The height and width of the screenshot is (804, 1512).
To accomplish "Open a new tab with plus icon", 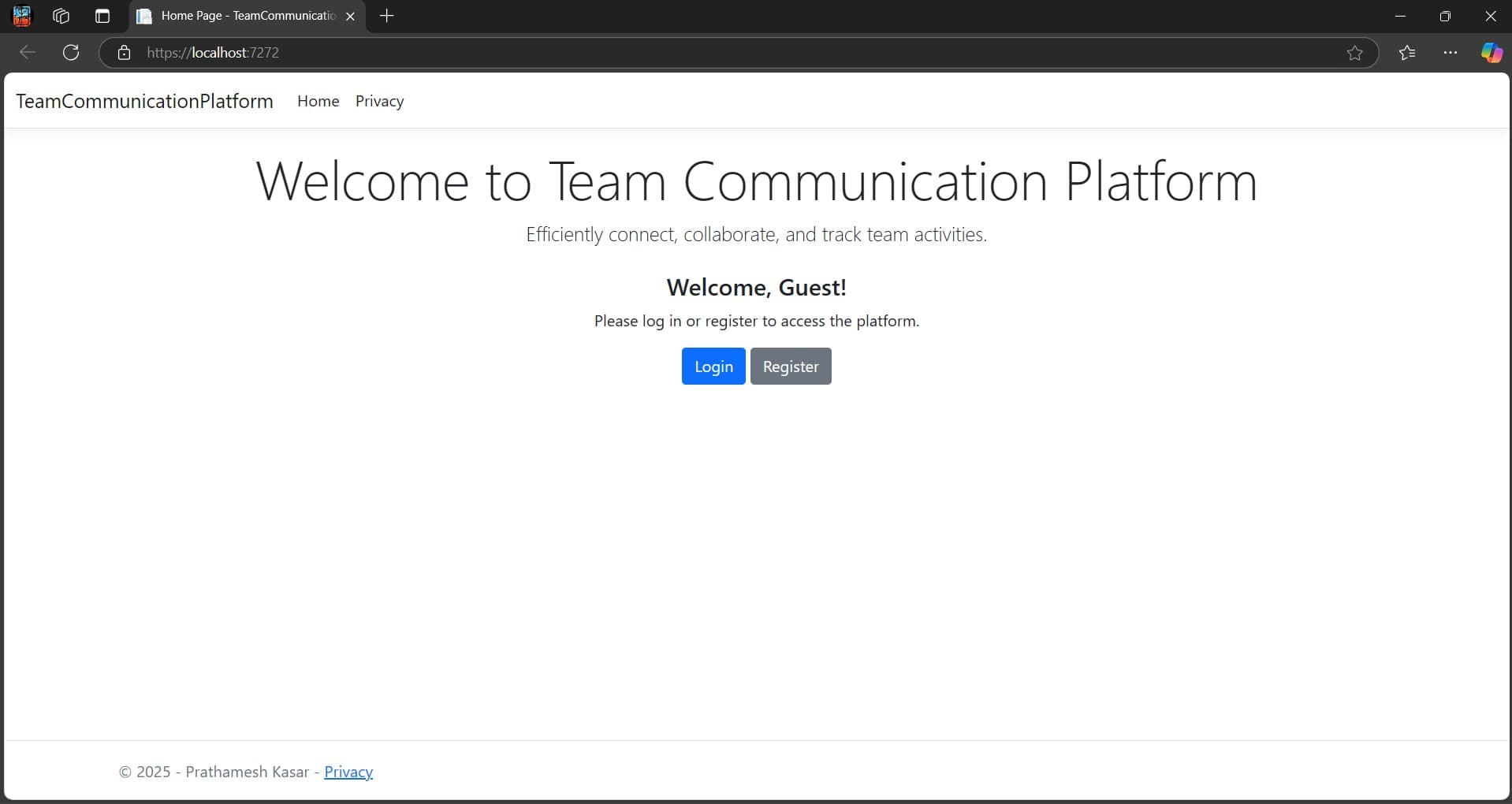I will point(386,16).
